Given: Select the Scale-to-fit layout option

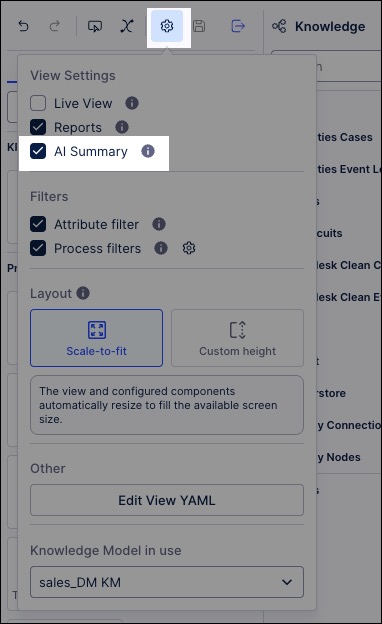Looking at the screenshot, I should pyautogui.click(x=96, y=338).
